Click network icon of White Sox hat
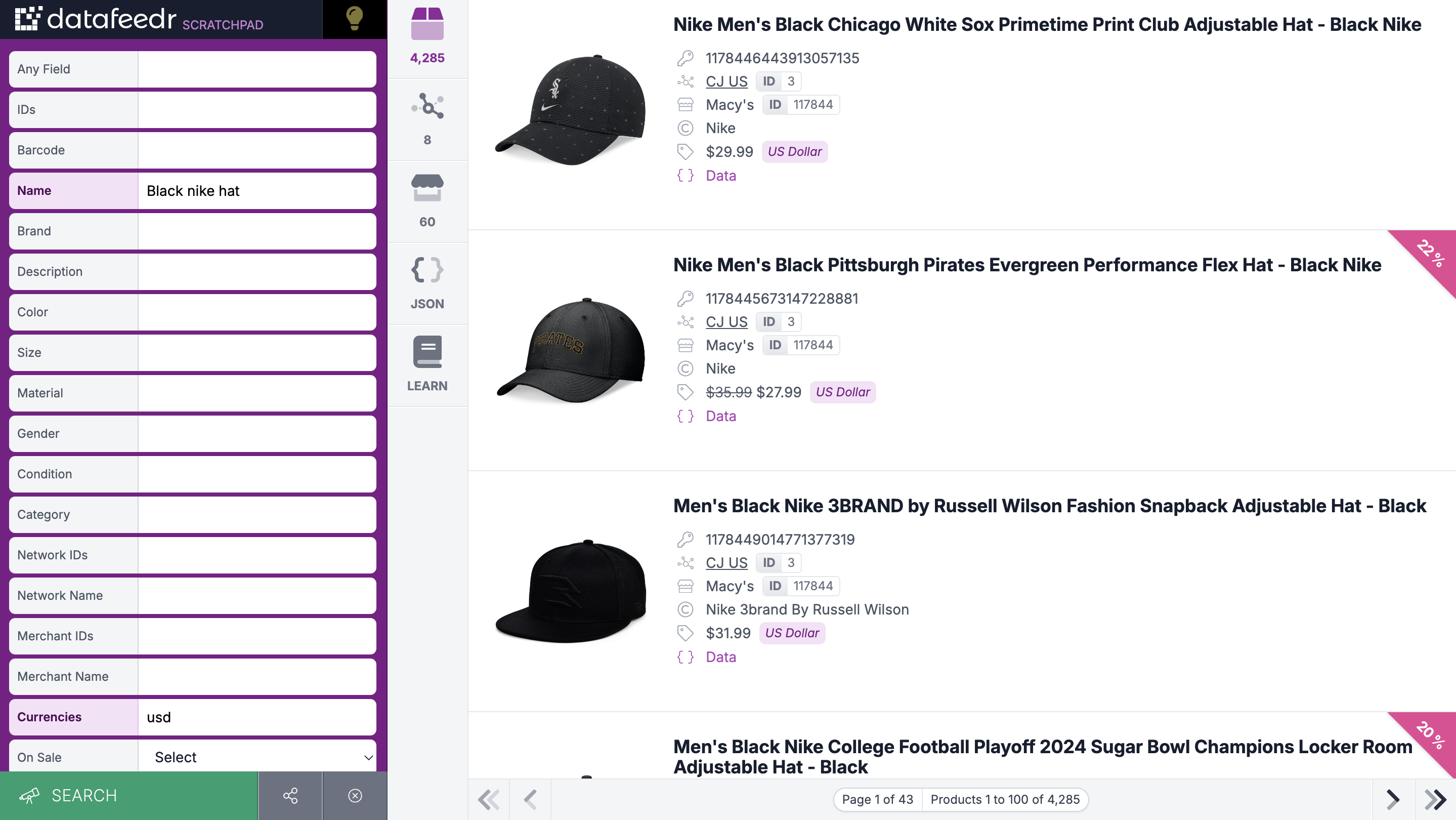The image size is (1456, 820). [685, 81]
